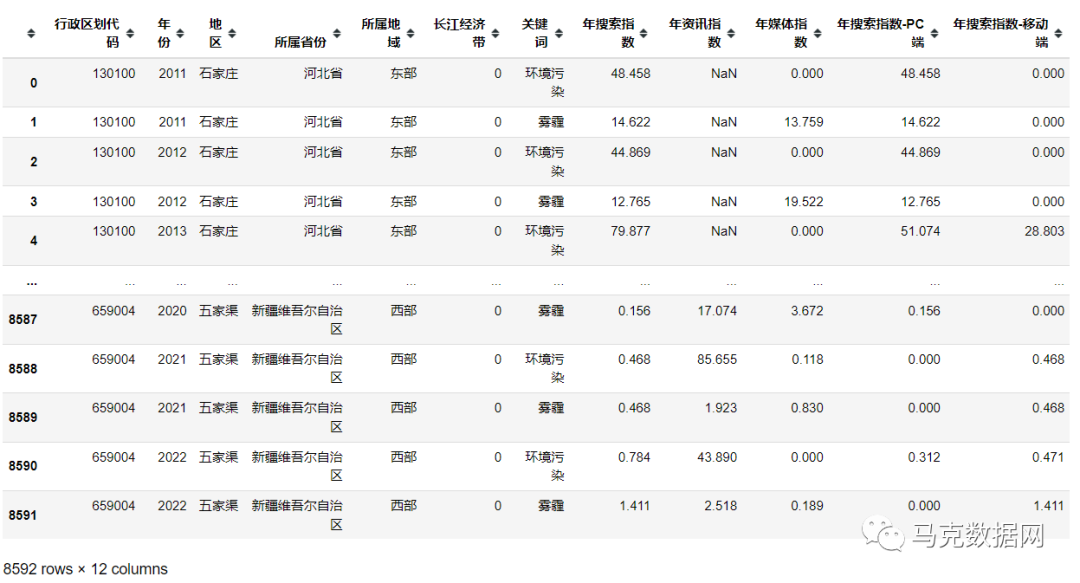1080x583 pixels.
Task: Click search index value 79.877
Action: (x=630, y=232)
